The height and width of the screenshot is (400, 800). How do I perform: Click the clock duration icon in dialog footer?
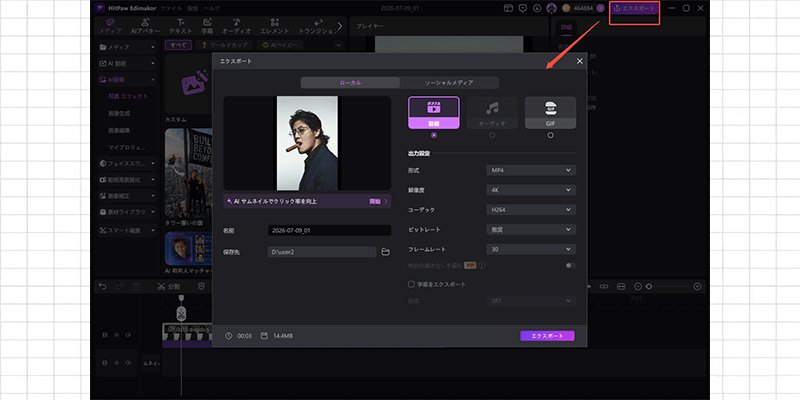click(x=229, y=336)
